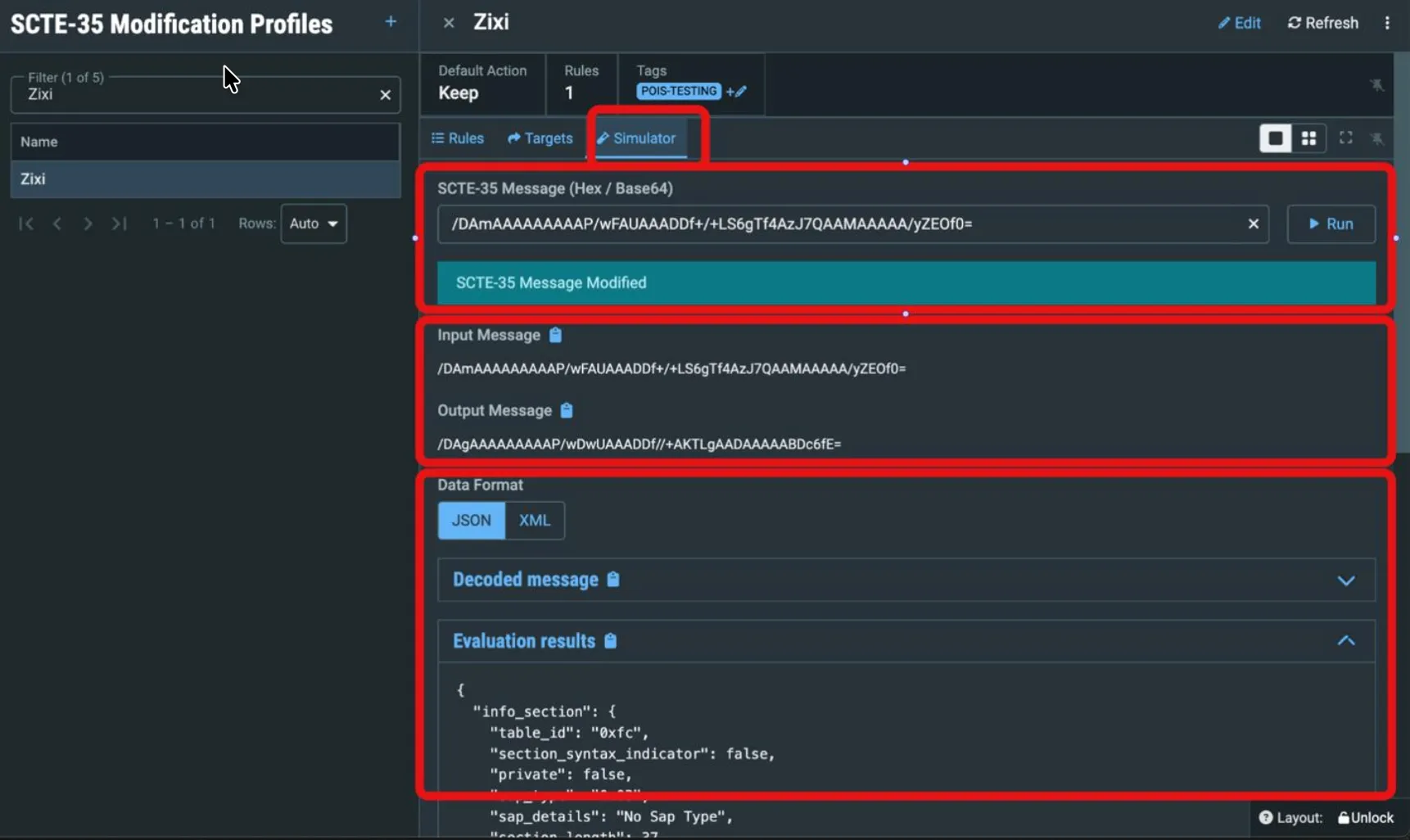
Task: Click the POIS-TESTING tag
Action: coord(679,91)
